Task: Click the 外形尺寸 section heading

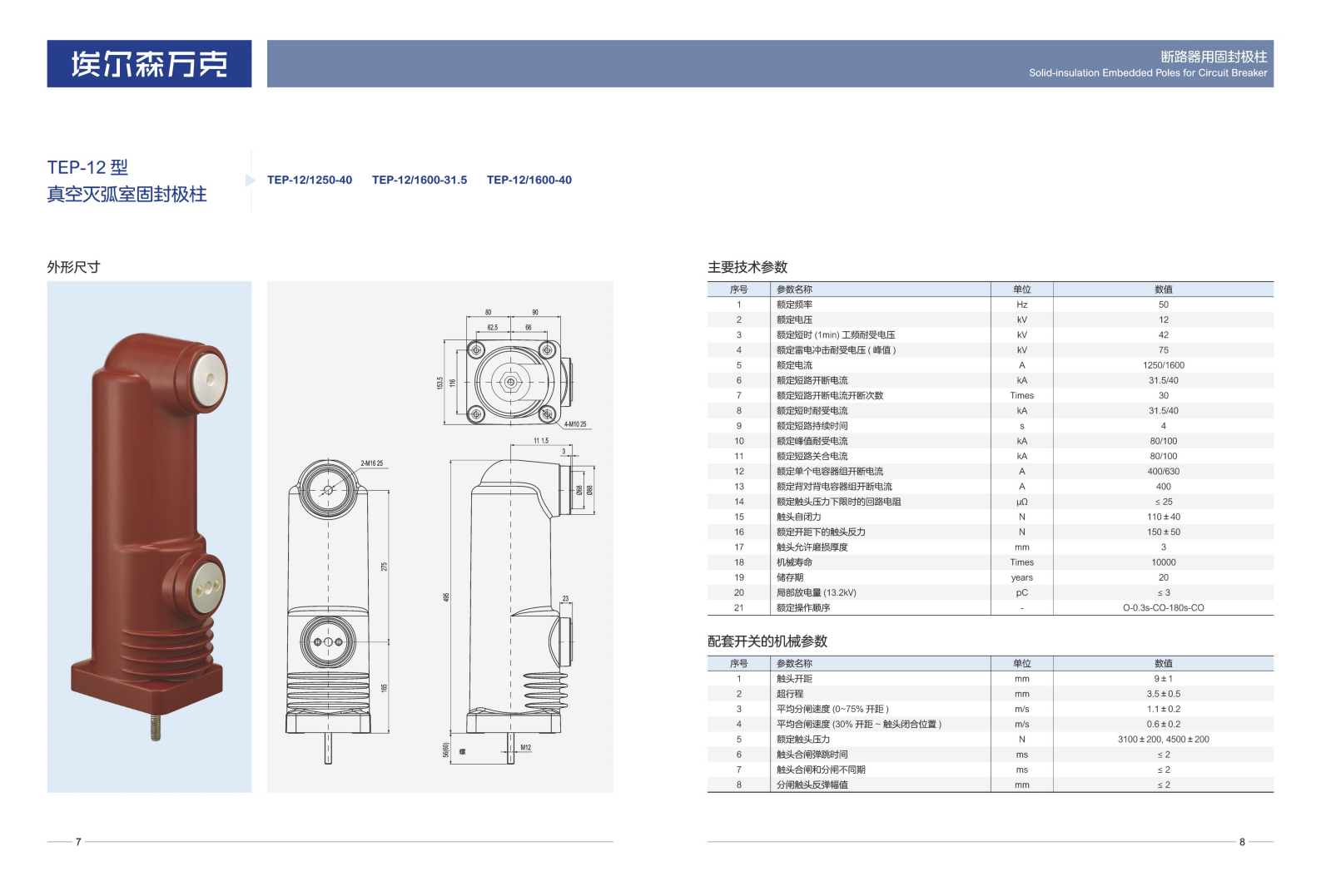Action: point(73,267)
